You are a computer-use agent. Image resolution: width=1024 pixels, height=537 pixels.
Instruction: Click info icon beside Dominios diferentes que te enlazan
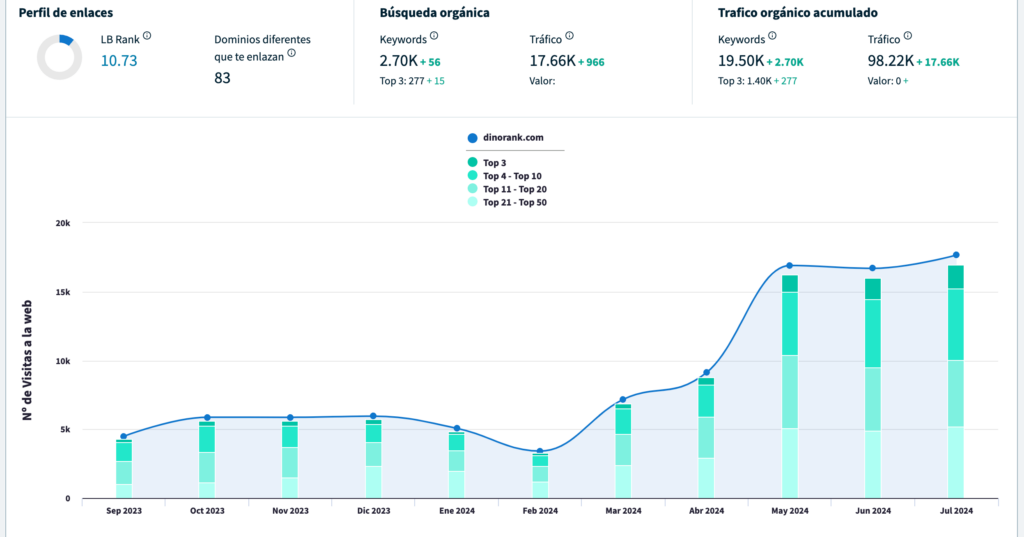[291, 54]
